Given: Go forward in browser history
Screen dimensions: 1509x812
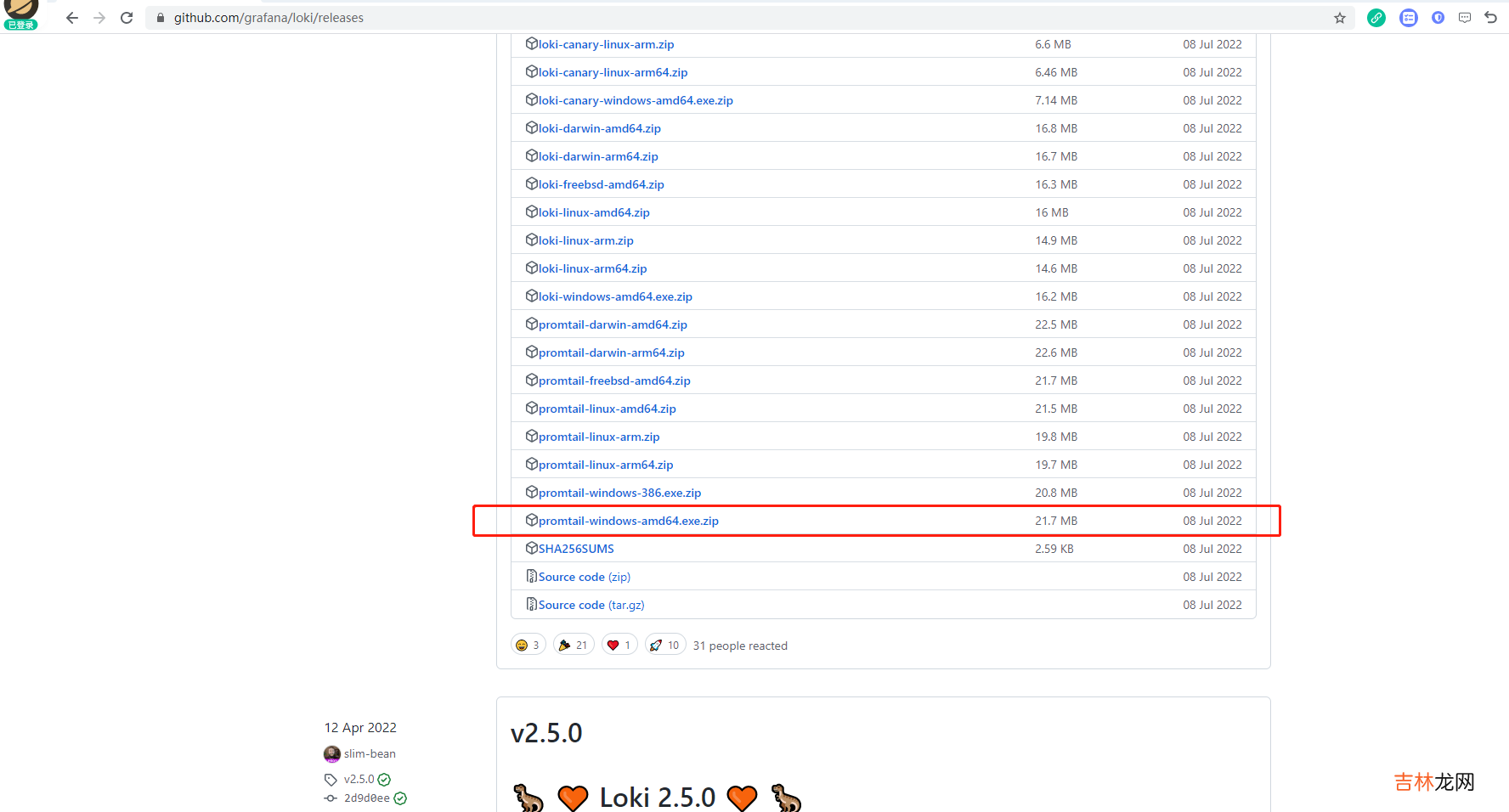Looking at the screenshot, I should pyautogui.click(x=99, y=18).
